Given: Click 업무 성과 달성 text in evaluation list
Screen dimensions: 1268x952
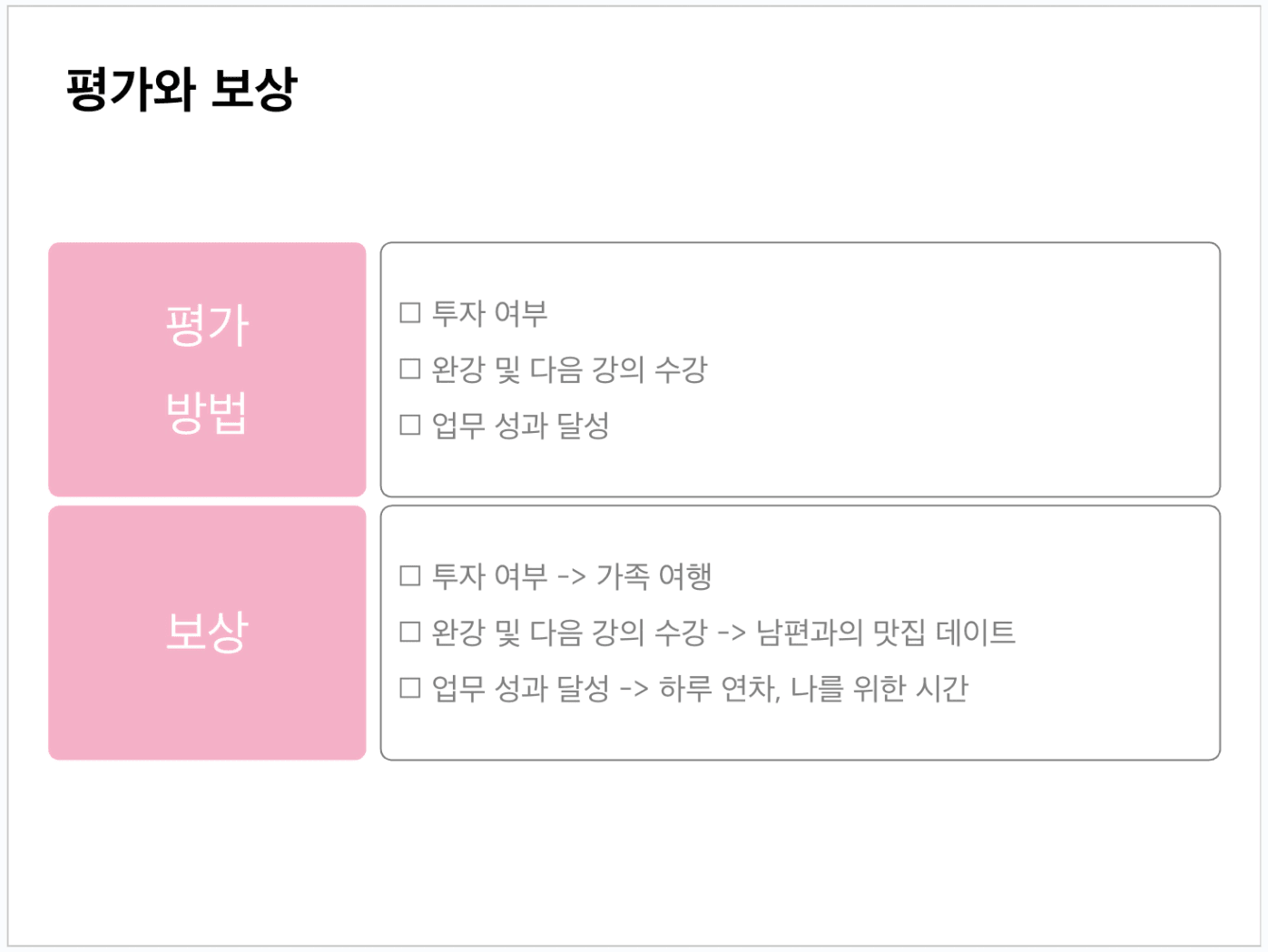Looking at the screenshot, I should (x=520, y=425).
